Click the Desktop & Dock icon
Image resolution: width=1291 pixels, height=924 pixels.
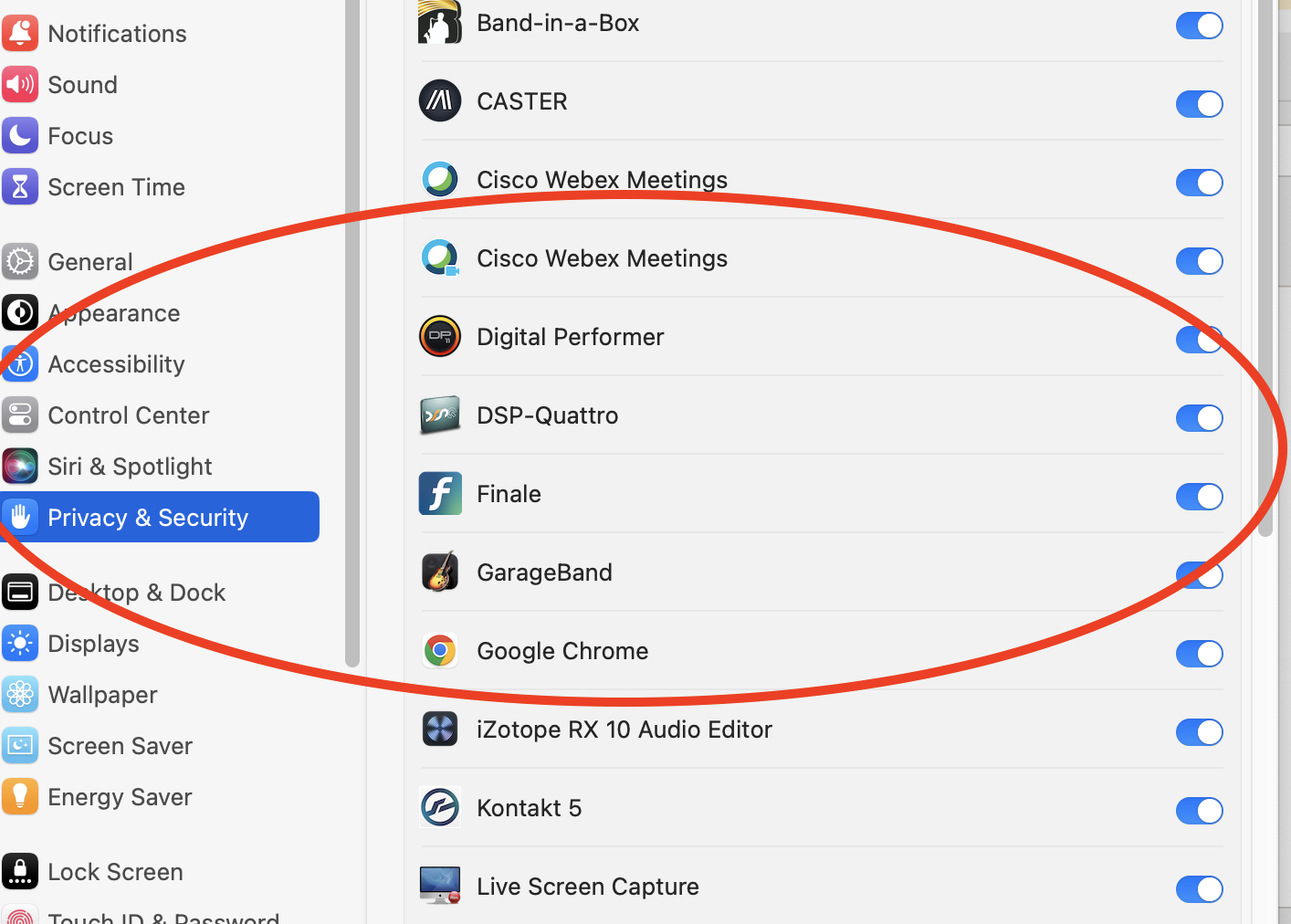click(x=20, y=592)
